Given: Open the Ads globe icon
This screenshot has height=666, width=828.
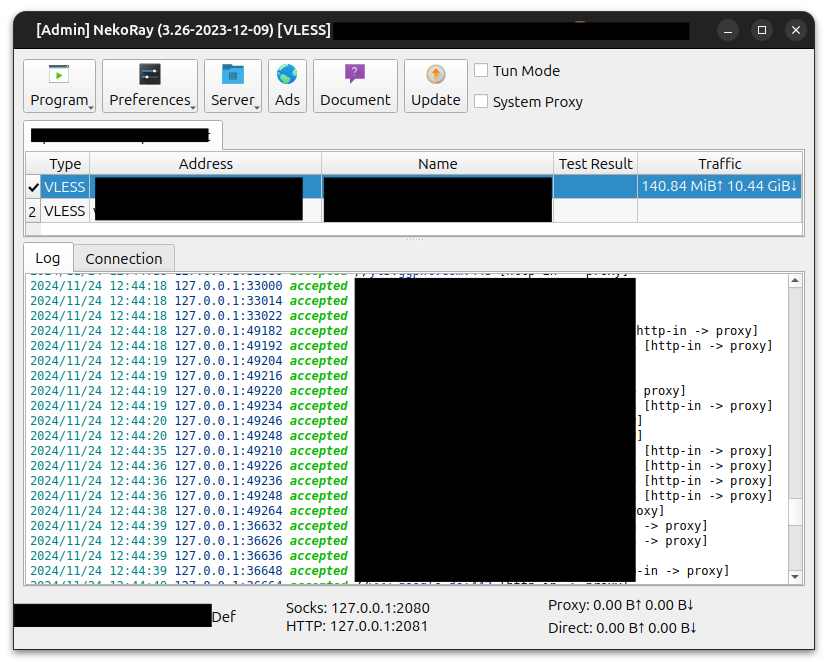Looking at the screenshot, I should coord(287,75).
